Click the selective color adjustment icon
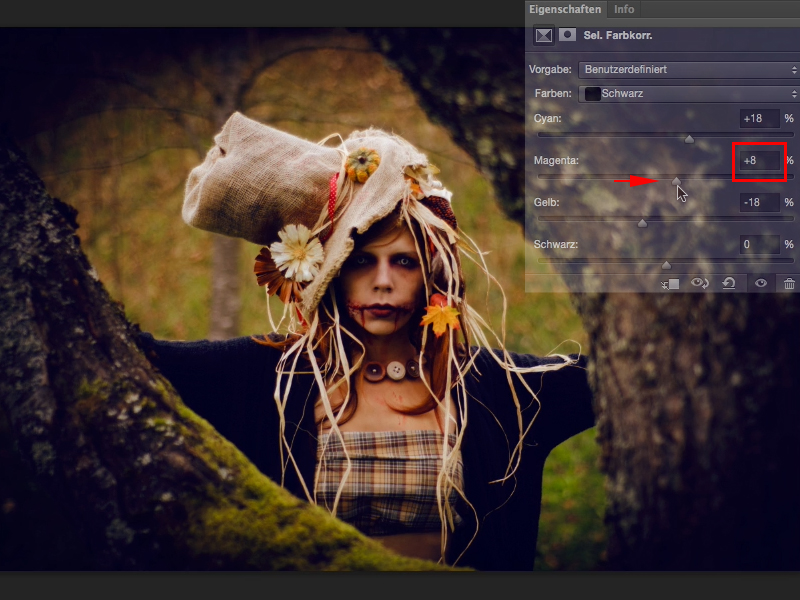 click(x=544, y=35)
